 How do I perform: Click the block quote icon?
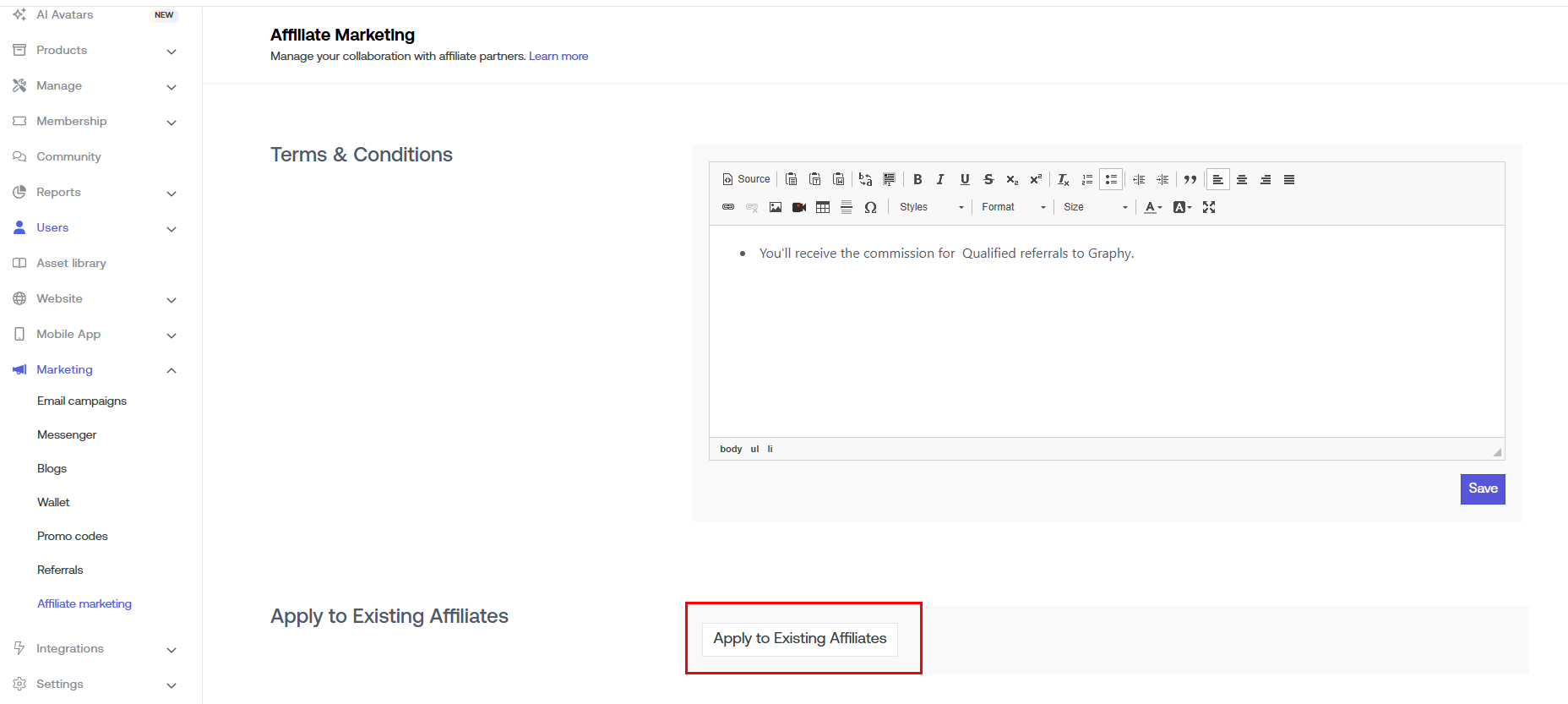coord(1190,179)
